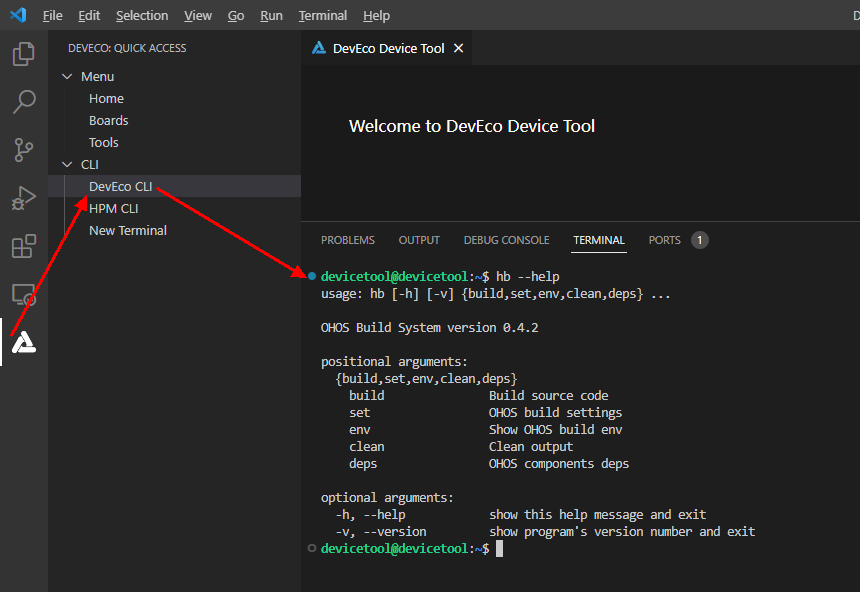Image resolution: width=860 pixels, height=592 pixels.
Task: Click the VS Code logo icon
Action: tap(18, 15)
